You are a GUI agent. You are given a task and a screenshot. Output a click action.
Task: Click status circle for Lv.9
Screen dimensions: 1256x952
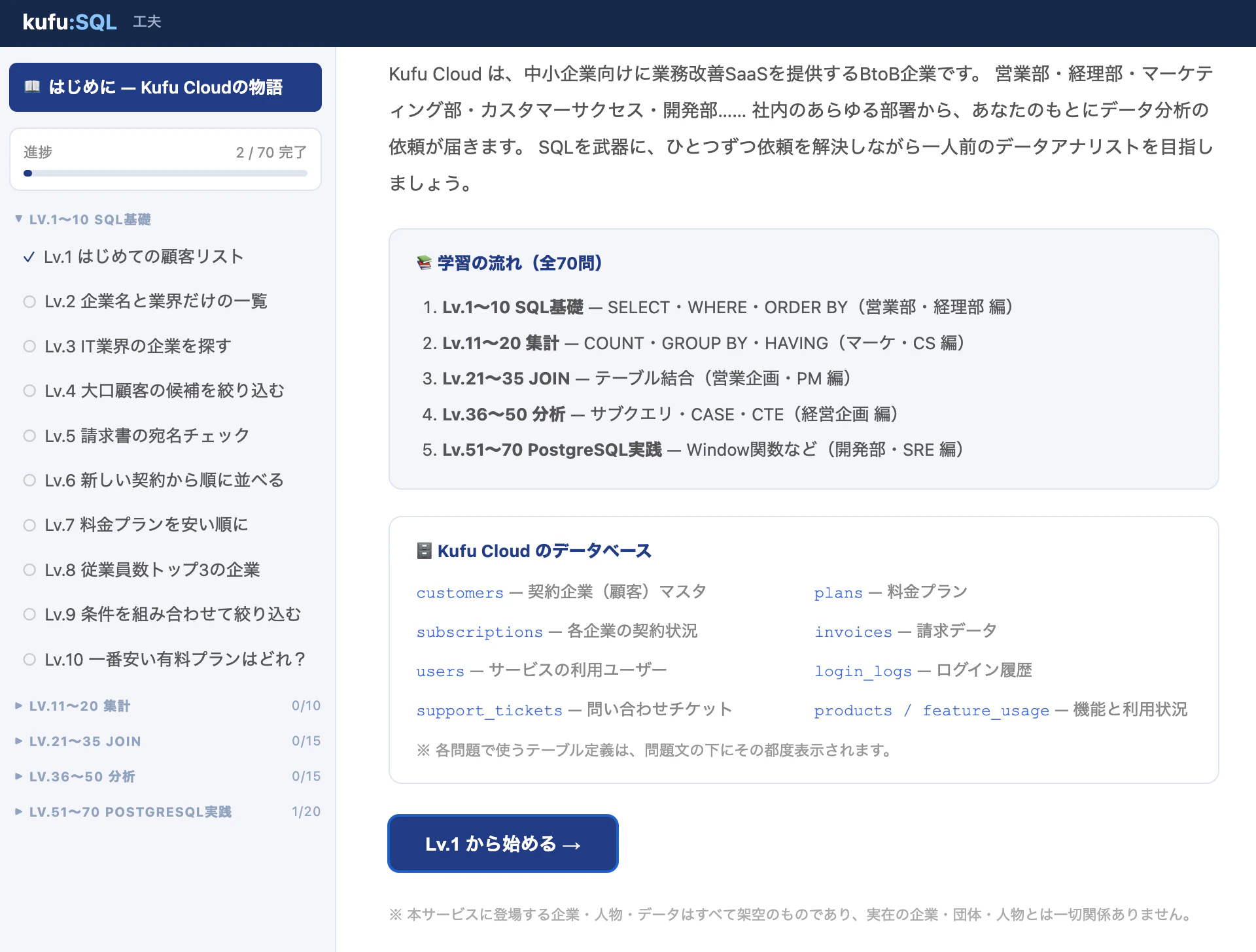[x=29, y=614]
